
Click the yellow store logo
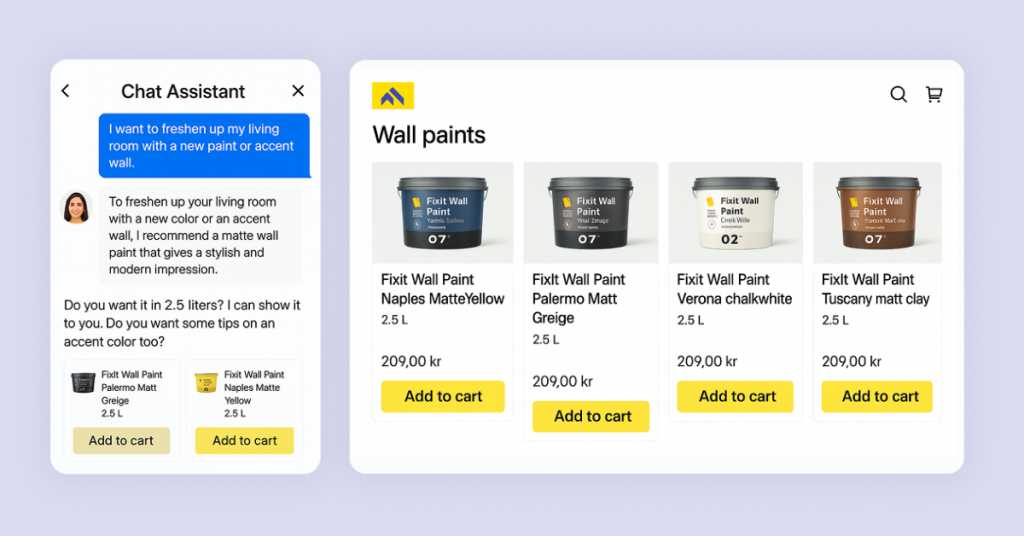(x=392, y=96)
